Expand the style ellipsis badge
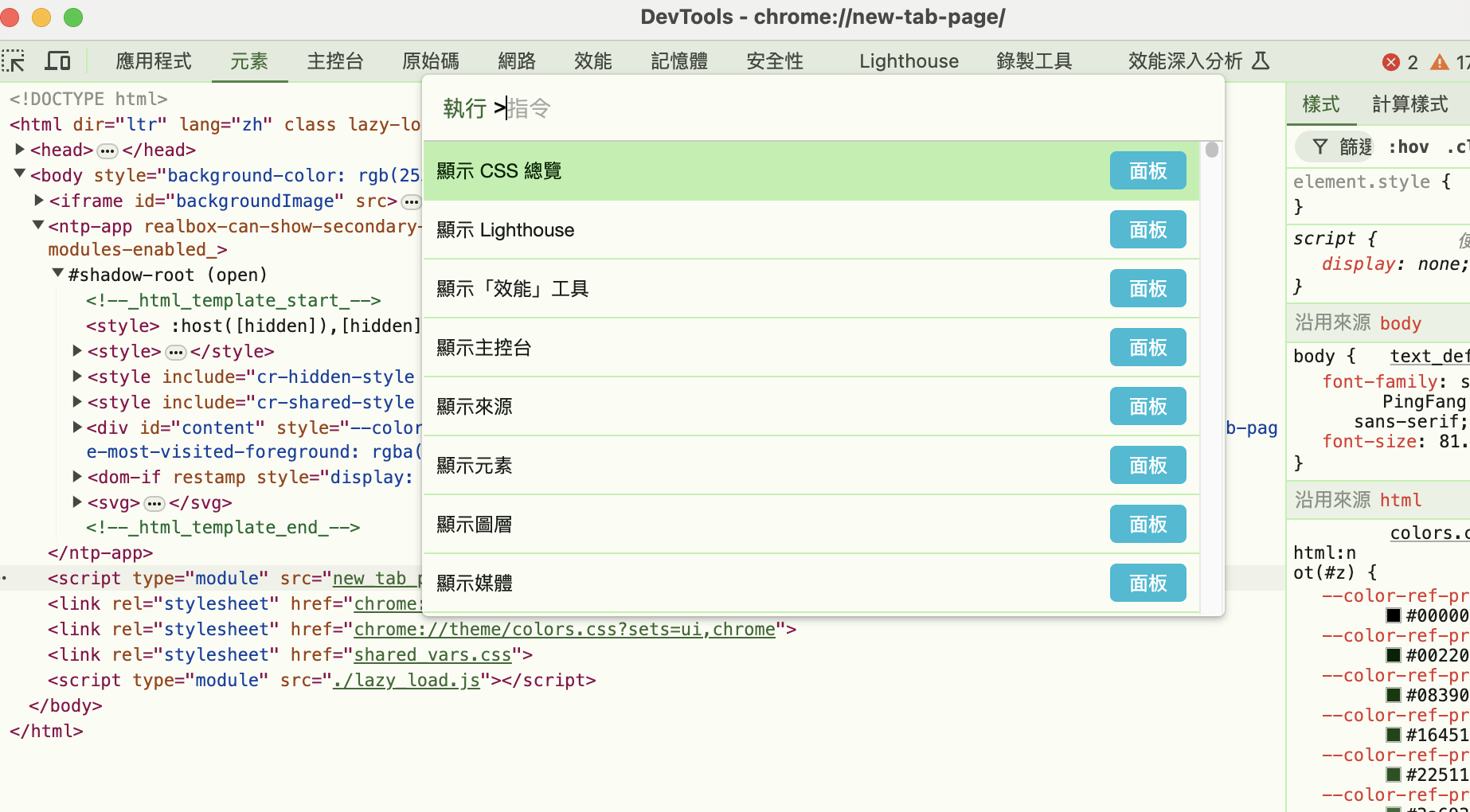 tap(176, 352)
